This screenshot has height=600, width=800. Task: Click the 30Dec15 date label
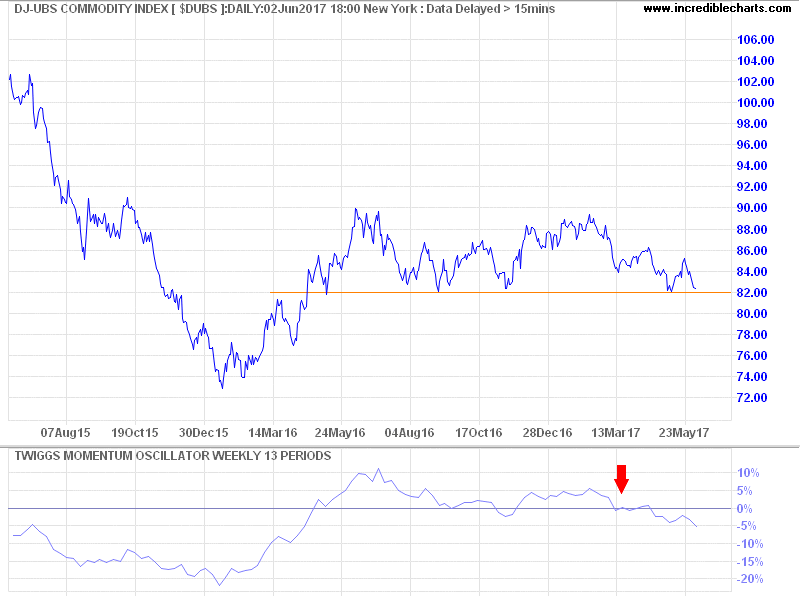pos(204,433)
